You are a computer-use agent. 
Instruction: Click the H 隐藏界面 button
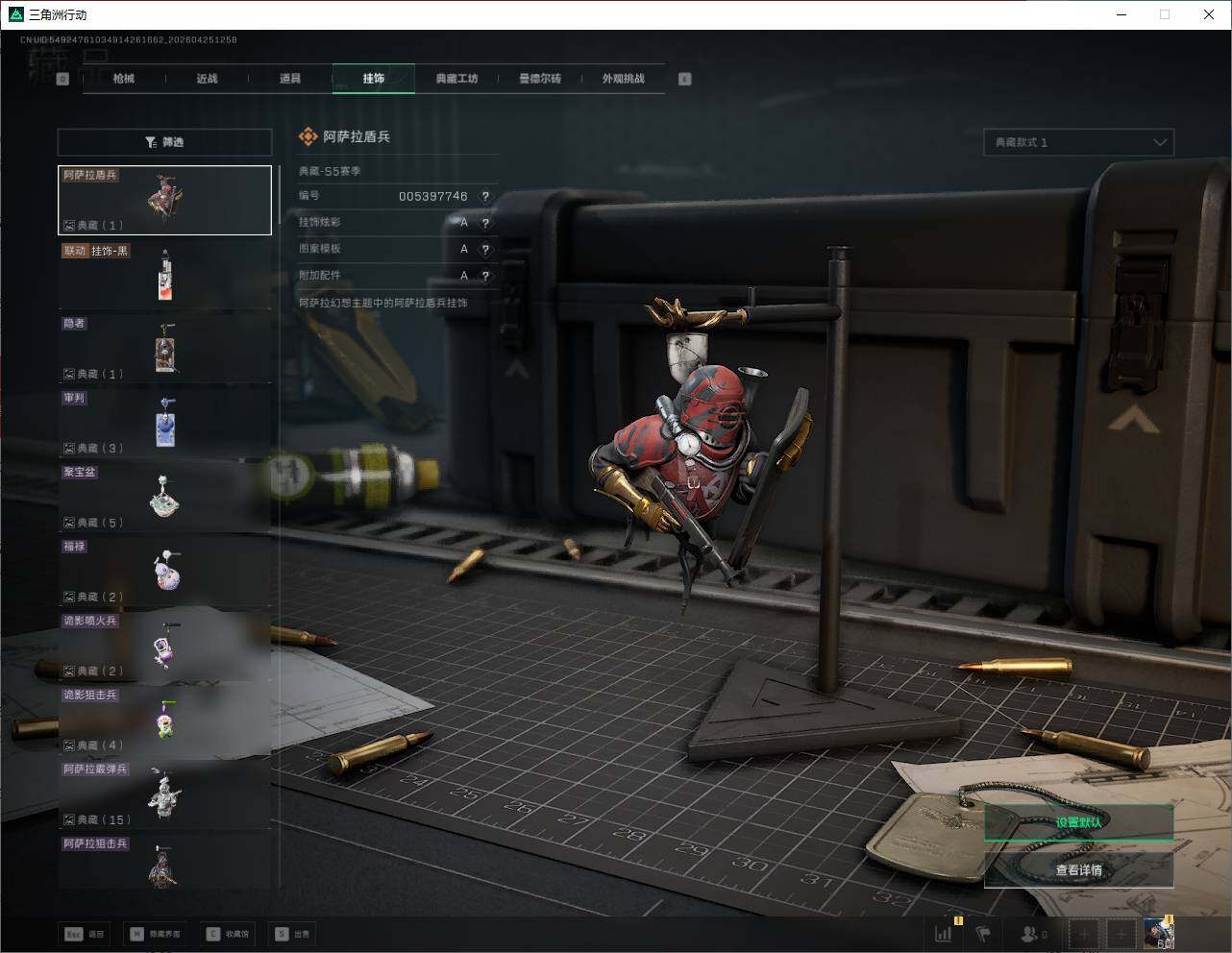[155, 934]
